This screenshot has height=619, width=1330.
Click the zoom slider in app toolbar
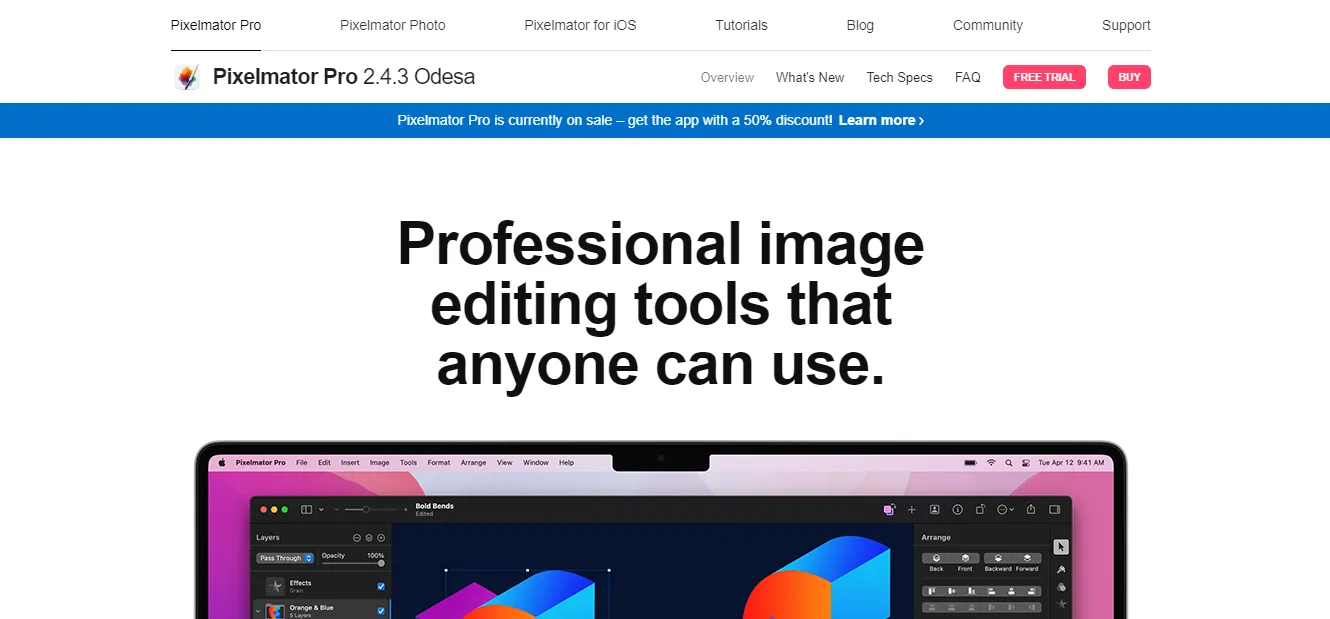click(x=370, y=509)
